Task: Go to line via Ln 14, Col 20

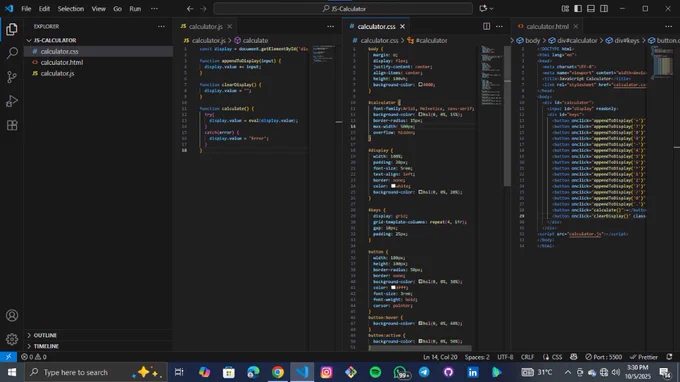Action: click(440, 357)
